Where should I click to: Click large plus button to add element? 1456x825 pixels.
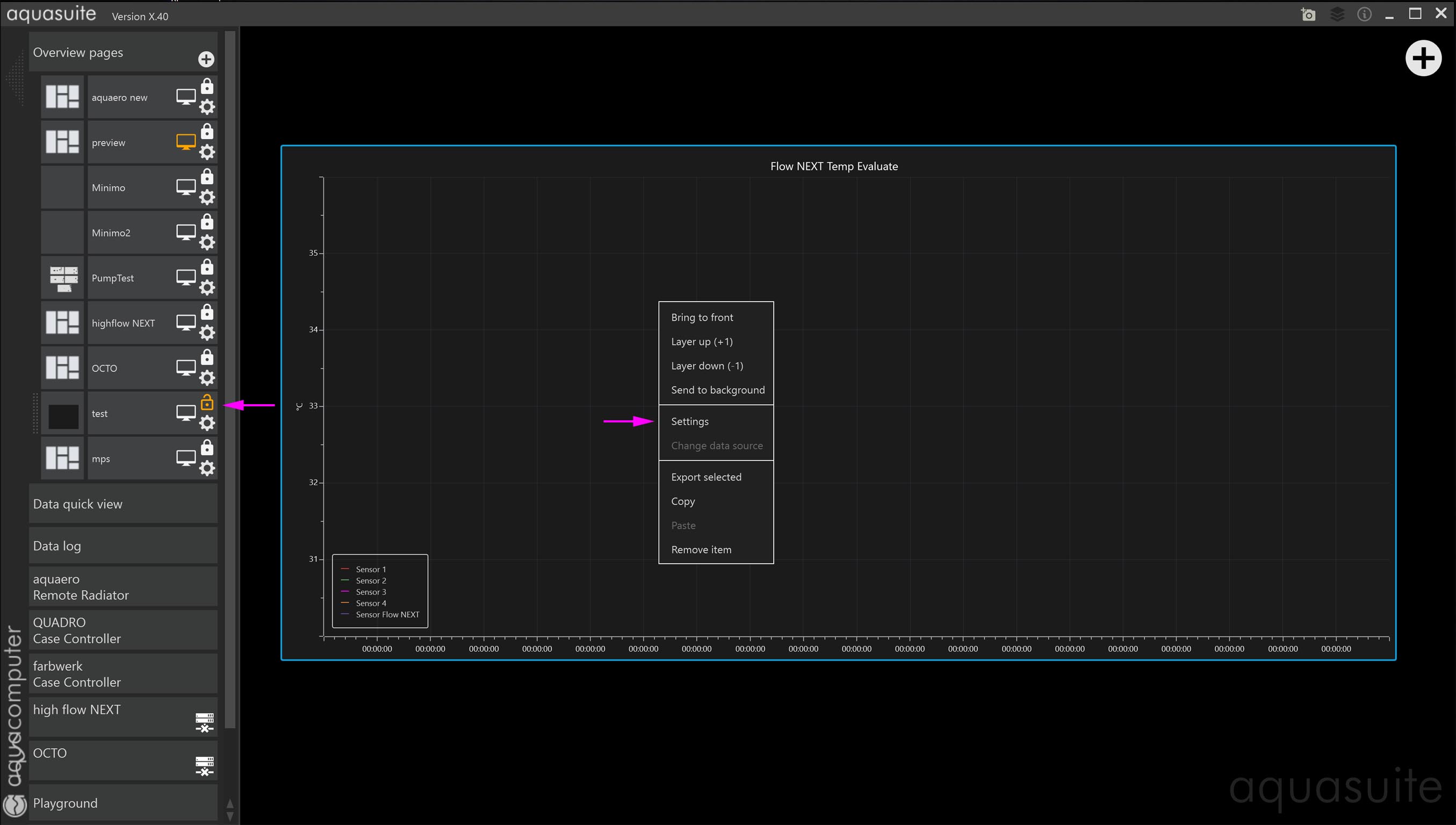[x=1423, y=59]
